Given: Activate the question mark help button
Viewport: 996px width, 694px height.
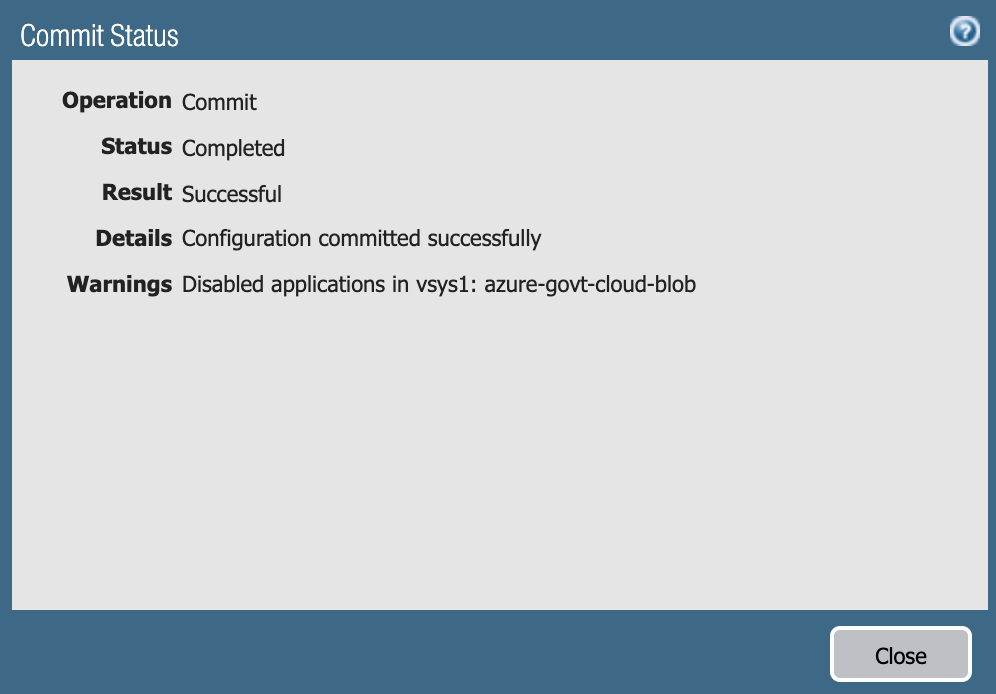Looking at the screenshot, I should click(x=964, y=30).
